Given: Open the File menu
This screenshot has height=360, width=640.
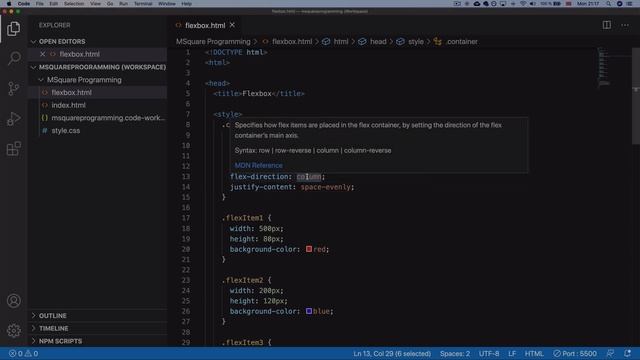Looking at the screenshot, I should (x=40, y=4).
